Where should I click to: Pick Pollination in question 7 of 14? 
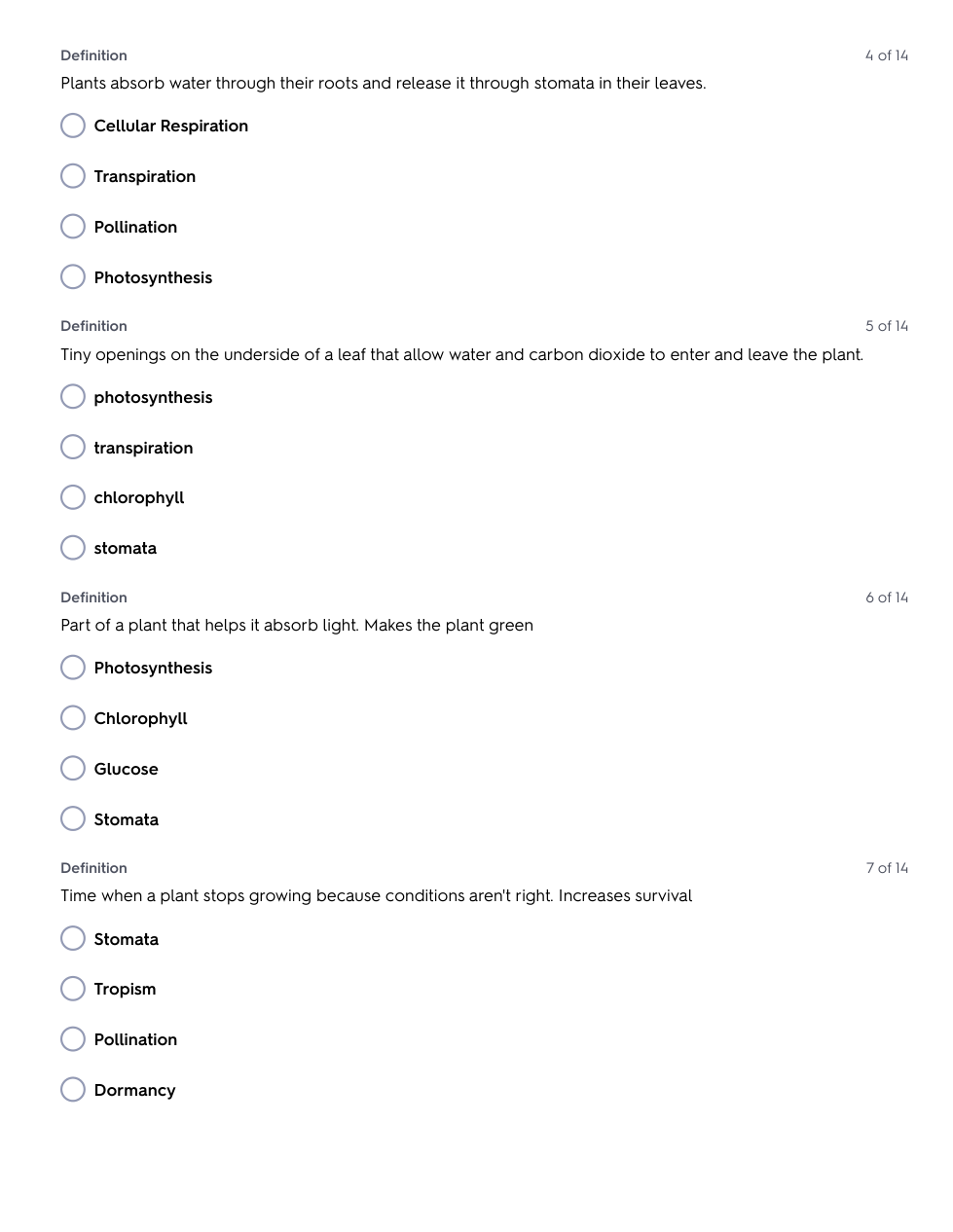[73, 1039]
